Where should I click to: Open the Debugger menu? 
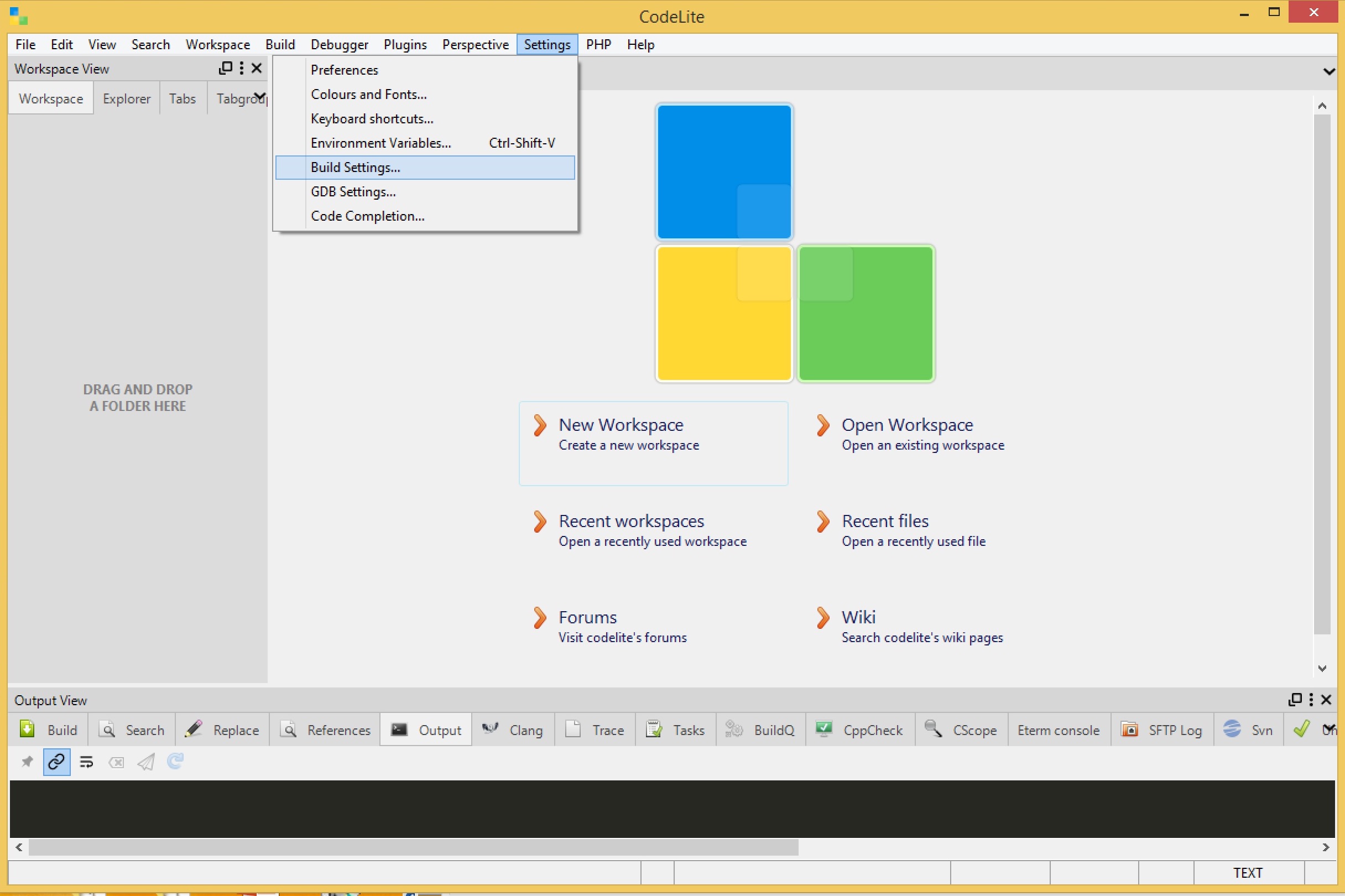click(x=340, y=44)
